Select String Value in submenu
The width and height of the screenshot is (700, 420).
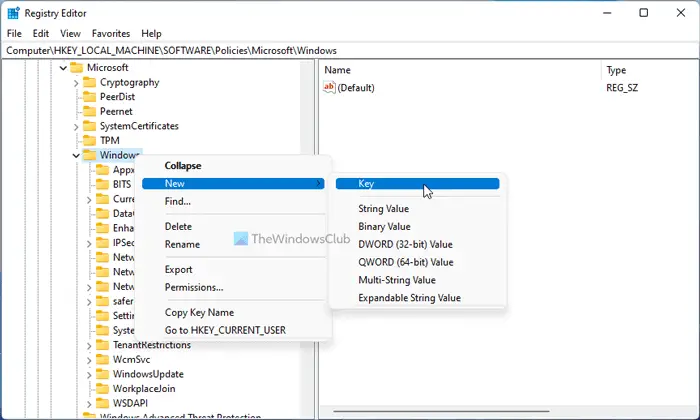(417, 208)
